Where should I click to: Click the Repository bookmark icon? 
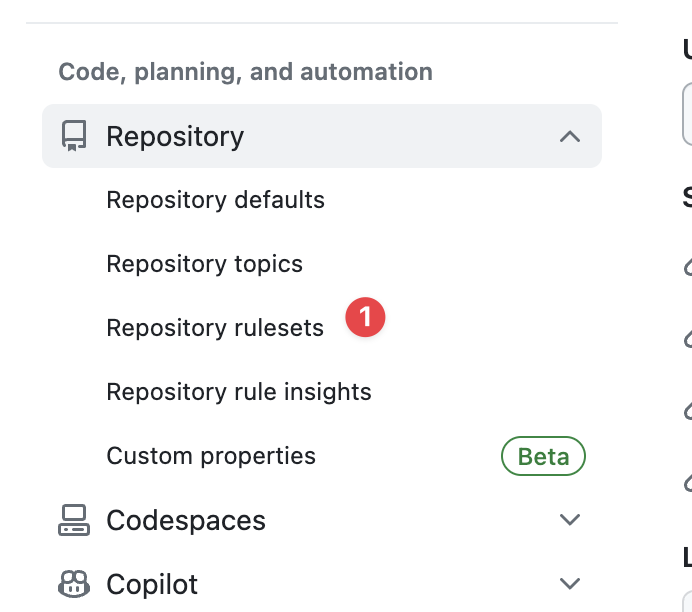click(73, 136)
